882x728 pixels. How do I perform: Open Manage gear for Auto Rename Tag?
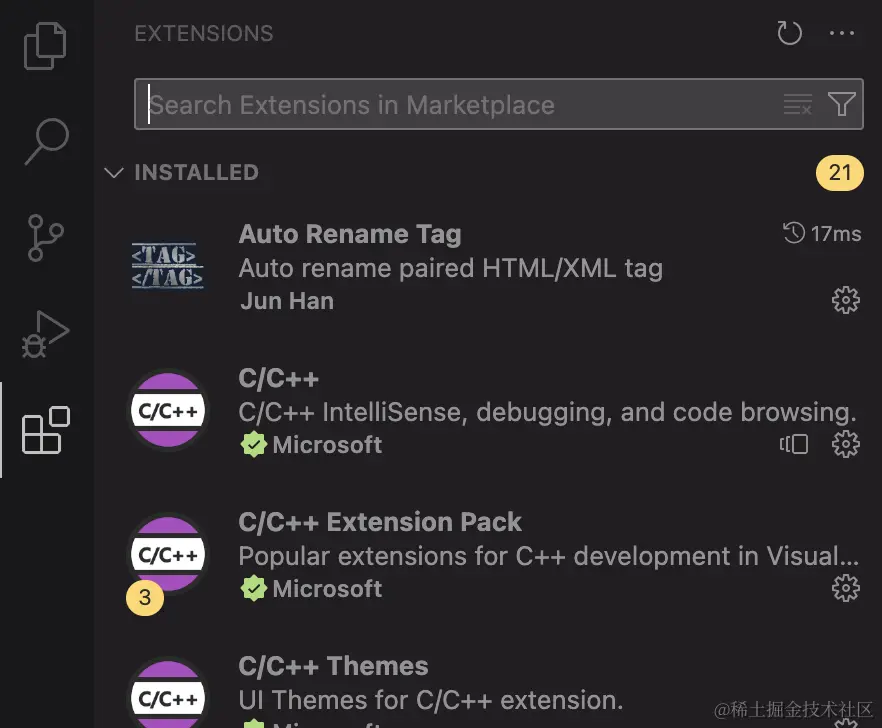846,300
